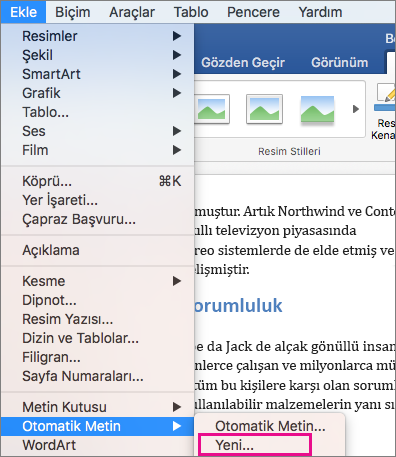Viewport: 396px width, 457px height.
Task: Expand the Grafik submenu
Action: (x=97, y=93)
